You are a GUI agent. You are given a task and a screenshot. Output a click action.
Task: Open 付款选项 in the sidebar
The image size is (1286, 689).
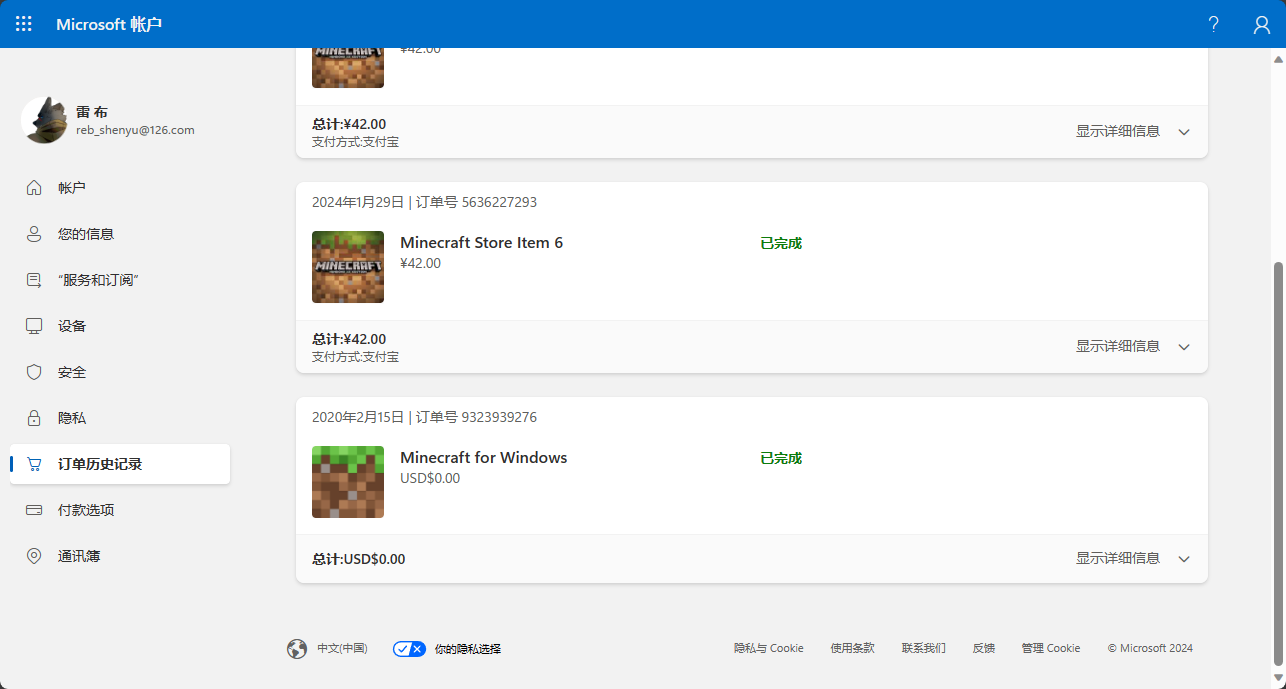click(x=120, y=510)
